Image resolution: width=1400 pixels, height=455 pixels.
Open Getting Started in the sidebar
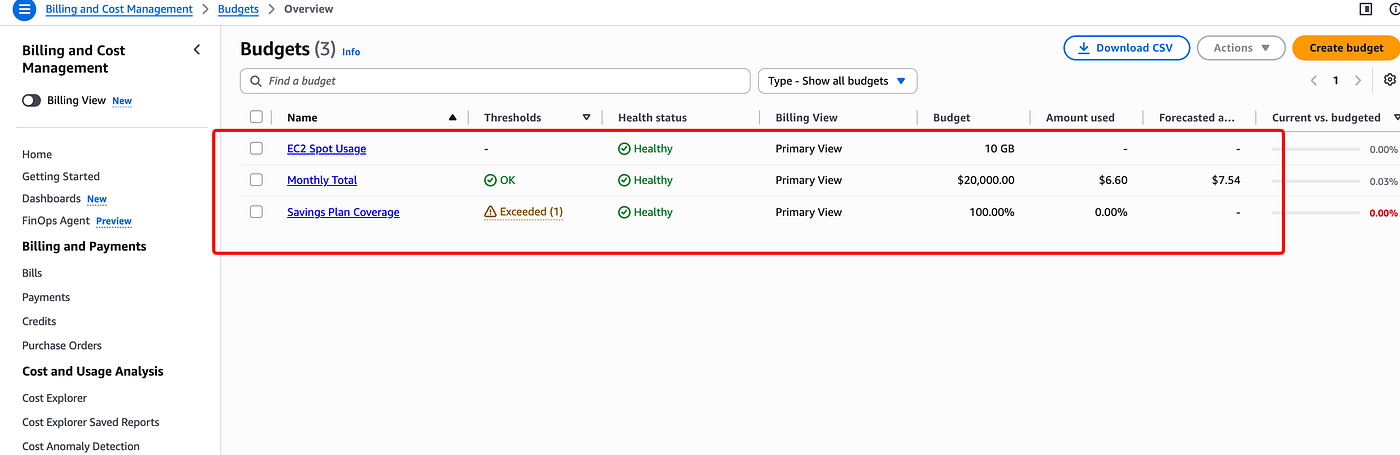coord(61,176)
